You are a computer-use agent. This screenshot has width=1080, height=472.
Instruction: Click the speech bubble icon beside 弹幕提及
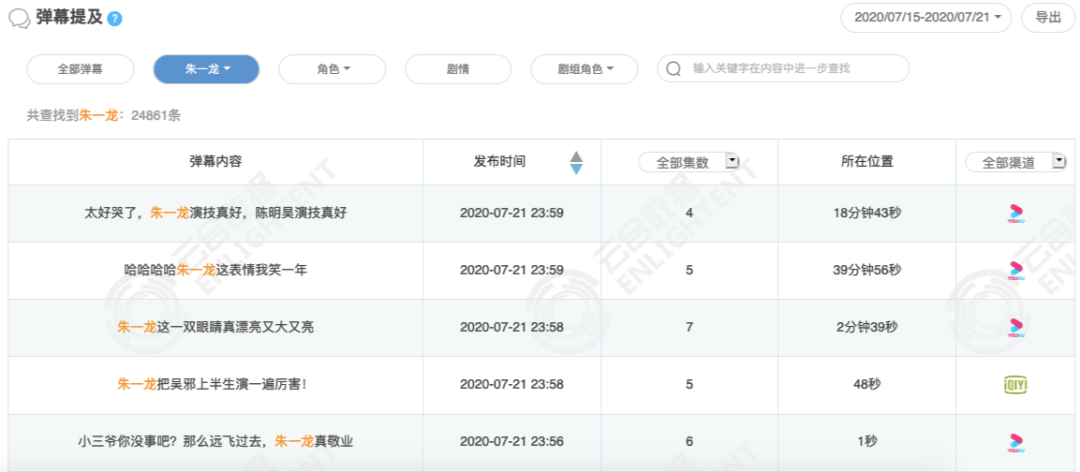(19, 18)
